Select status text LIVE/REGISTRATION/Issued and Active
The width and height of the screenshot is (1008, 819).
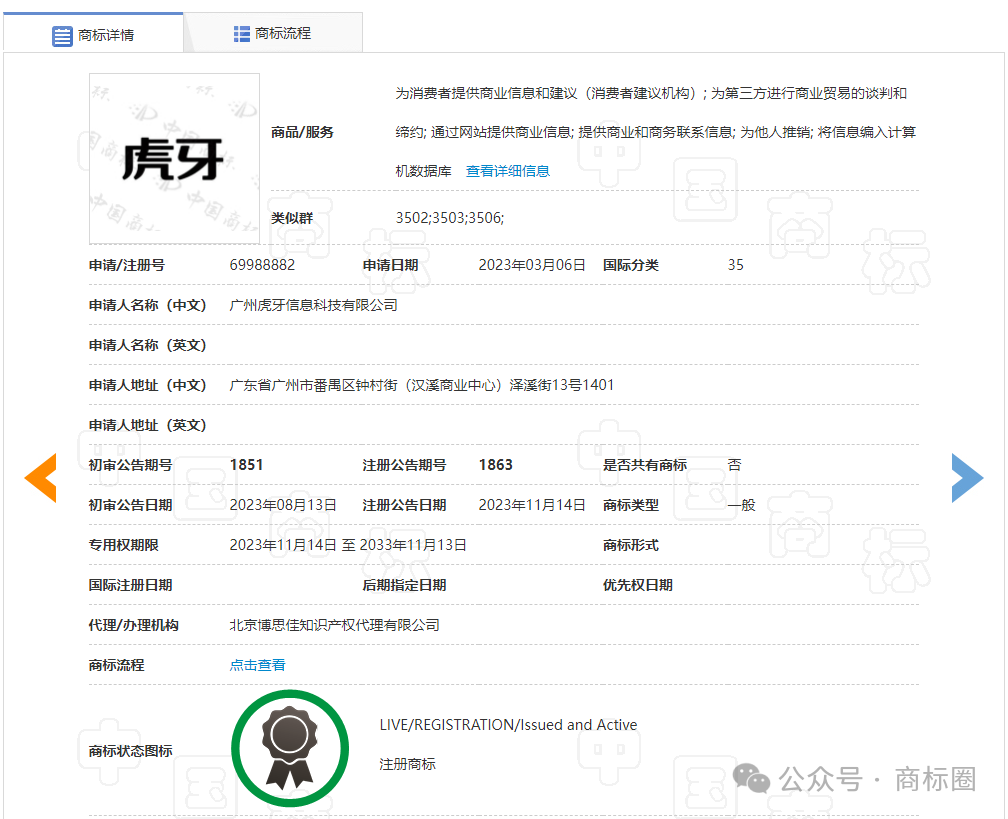click(508, 725)
